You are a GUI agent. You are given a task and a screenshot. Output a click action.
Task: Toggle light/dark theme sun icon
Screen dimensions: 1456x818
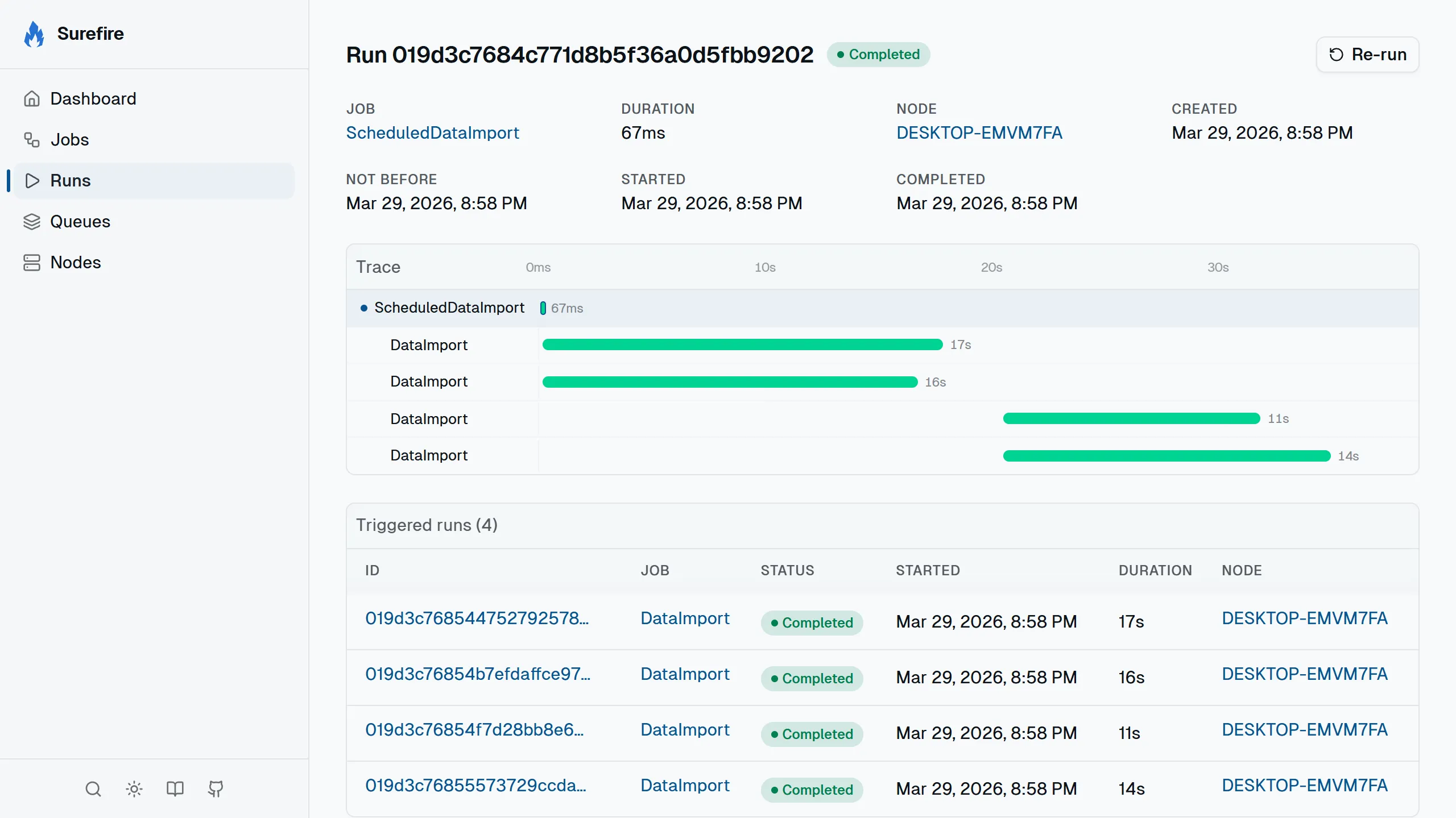coord(134,789)
